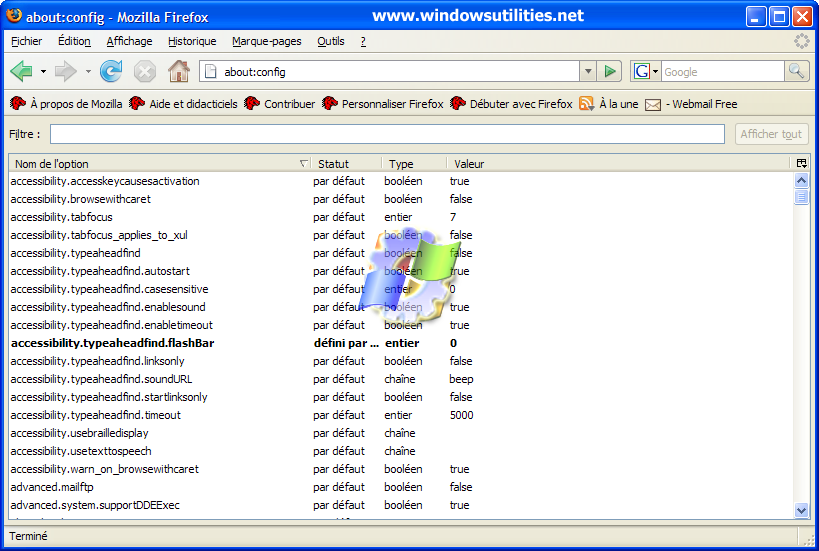Open the Édition menu
This screenshot has width=819, height=551.
click(x=74, y=41)
